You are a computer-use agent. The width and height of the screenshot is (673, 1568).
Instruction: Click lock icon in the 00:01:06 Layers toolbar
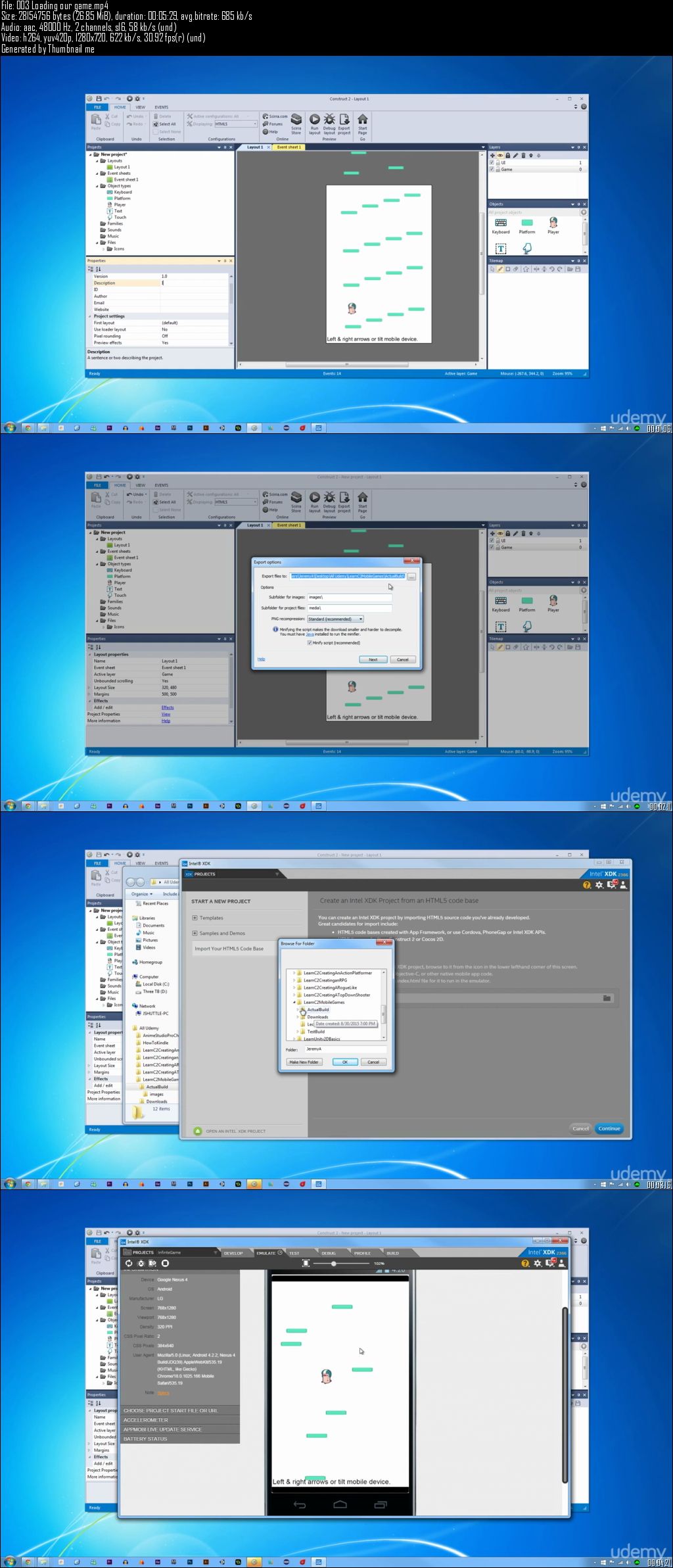508,156
